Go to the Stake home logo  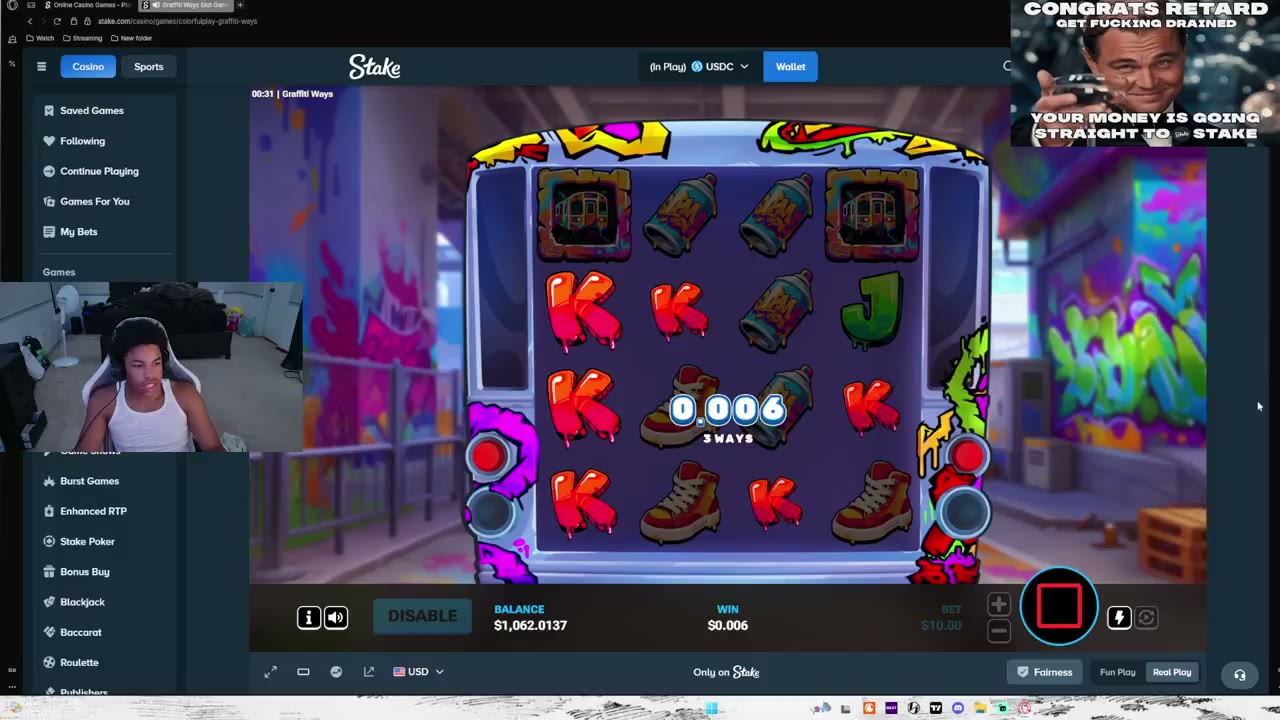[x=375, y=67]
